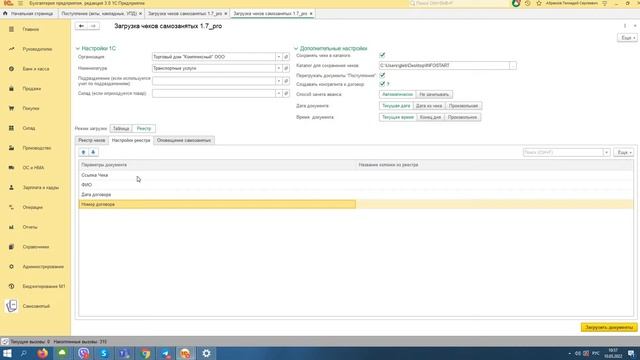Image resolution: width=640 pixels, height=360 pixels.
Task: Toggle Создавать контрагента и договор checkbox
Action: pyautogui.click(x=382, y=84)
